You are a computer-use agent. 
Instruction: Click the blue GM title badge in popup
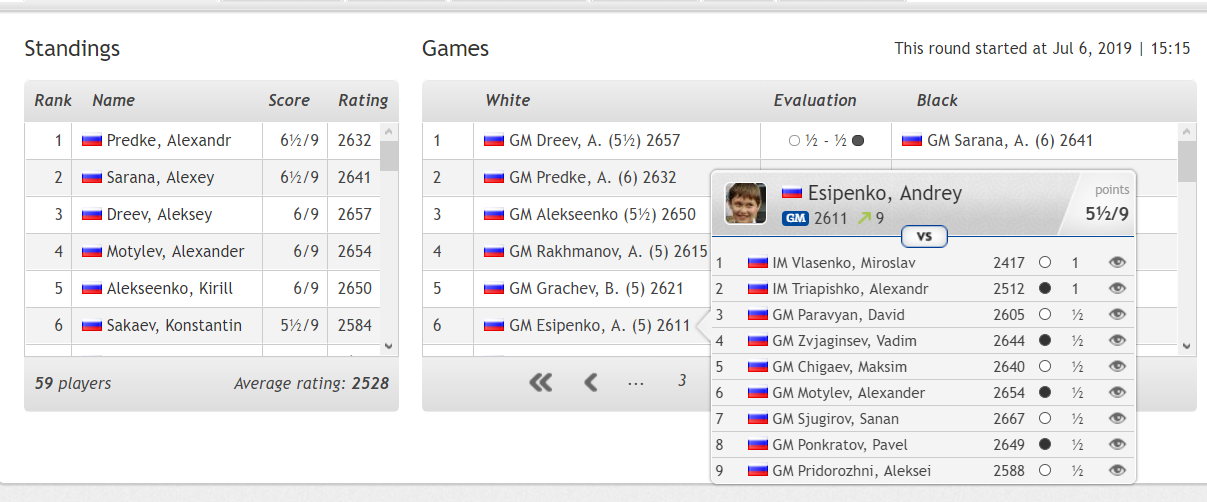[x=795, y=218]
